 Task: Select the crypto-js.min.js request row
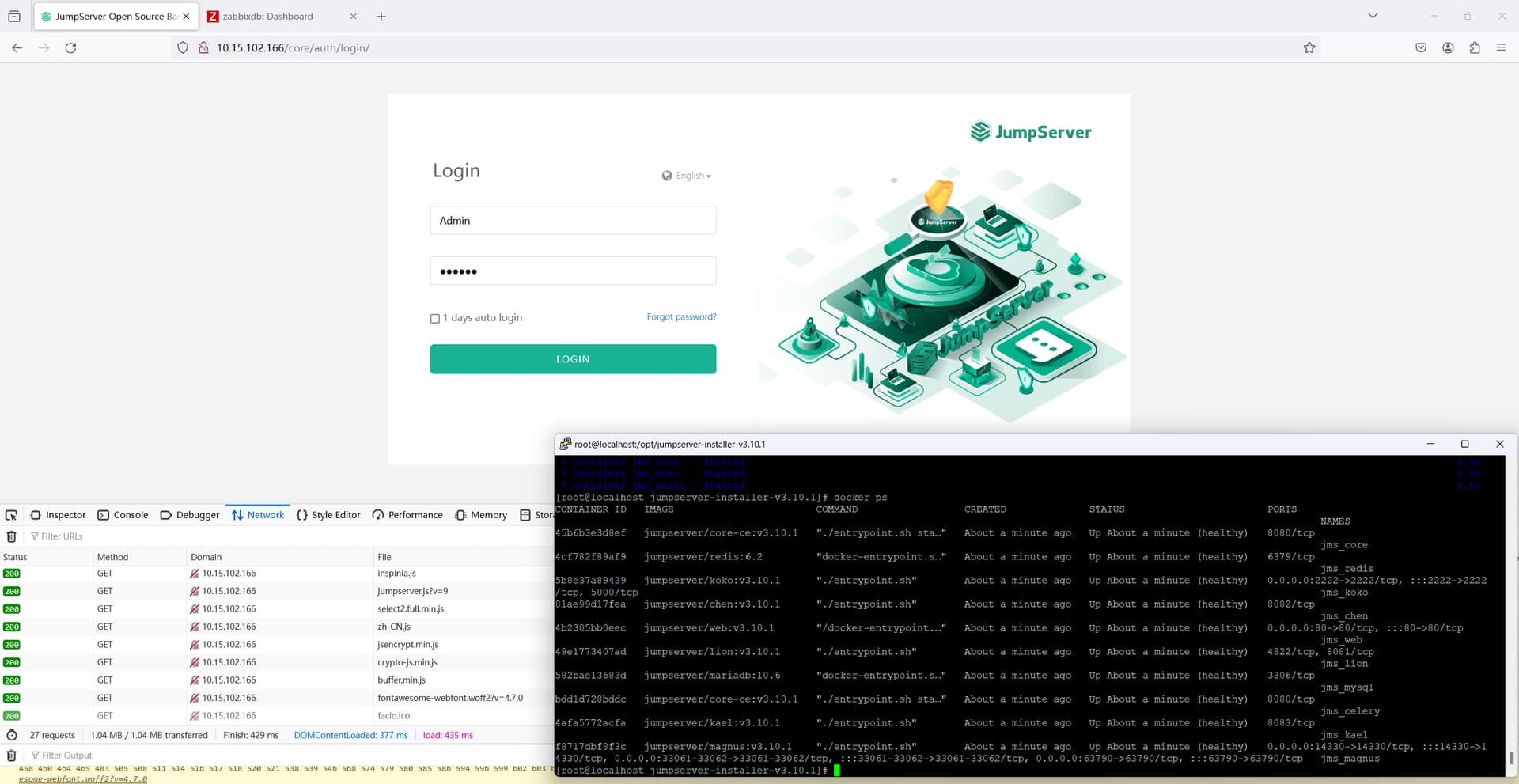pos(277,662)
